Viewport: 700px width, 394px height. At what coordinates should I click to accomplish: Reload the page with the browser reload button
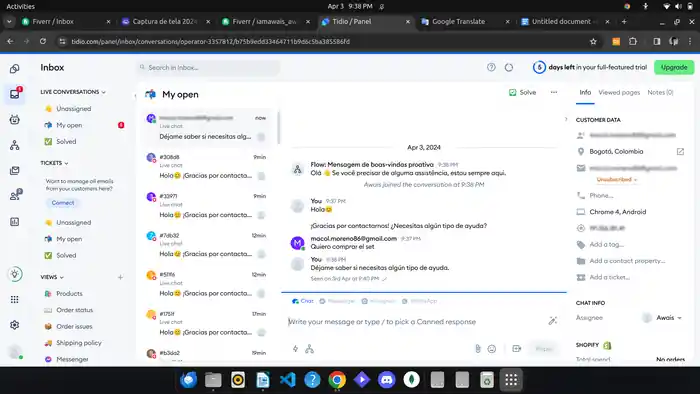coord(43,41)
